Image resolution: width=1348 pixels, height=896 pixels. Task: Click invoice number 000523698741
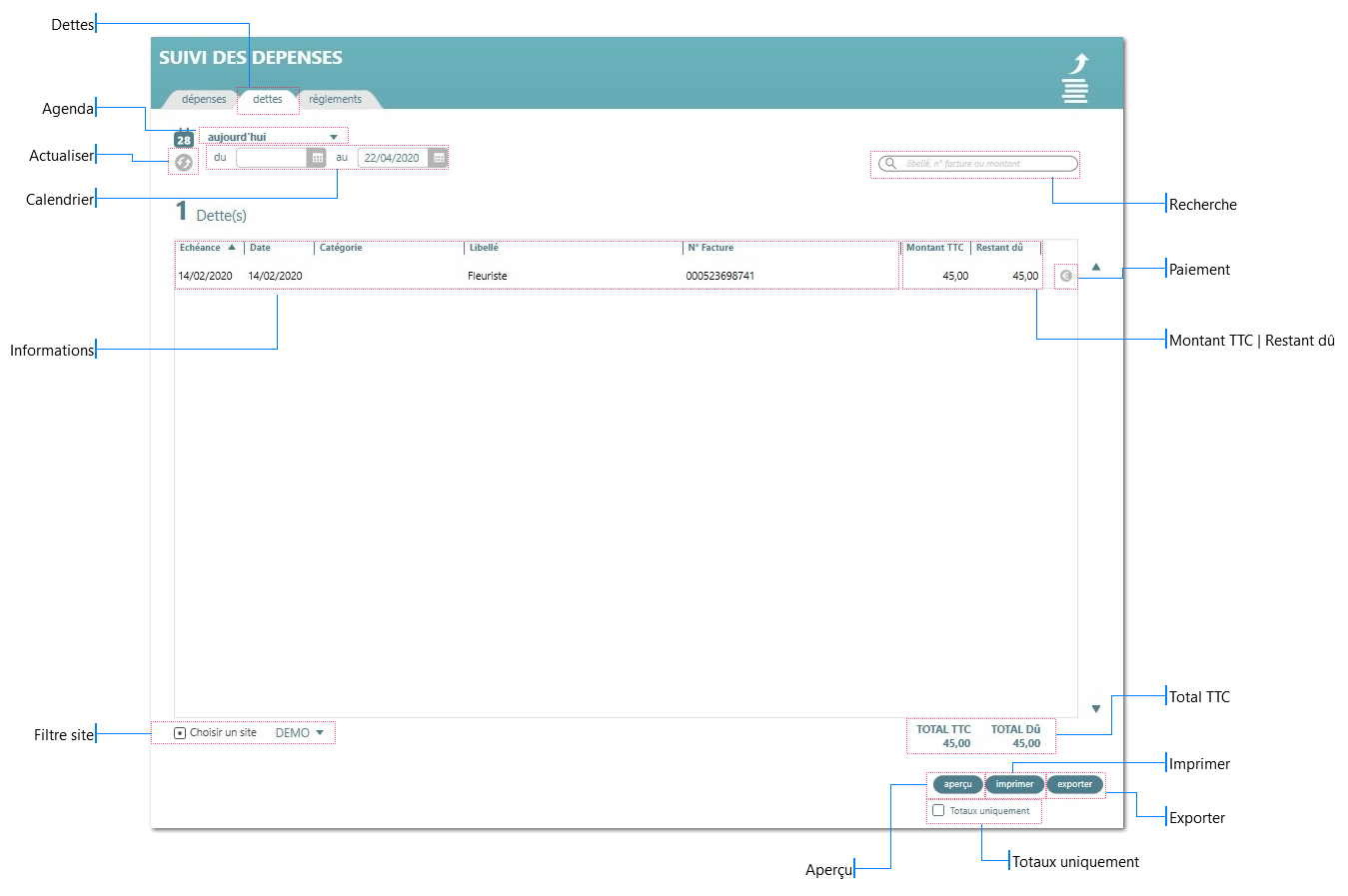720,276
